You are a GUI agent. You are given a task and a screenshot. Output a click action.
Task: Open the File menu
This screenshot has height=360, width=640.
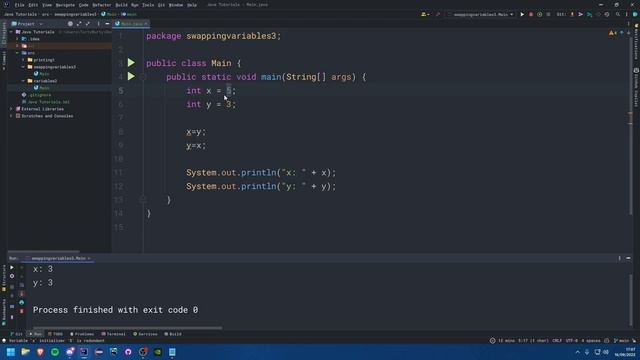19,5
